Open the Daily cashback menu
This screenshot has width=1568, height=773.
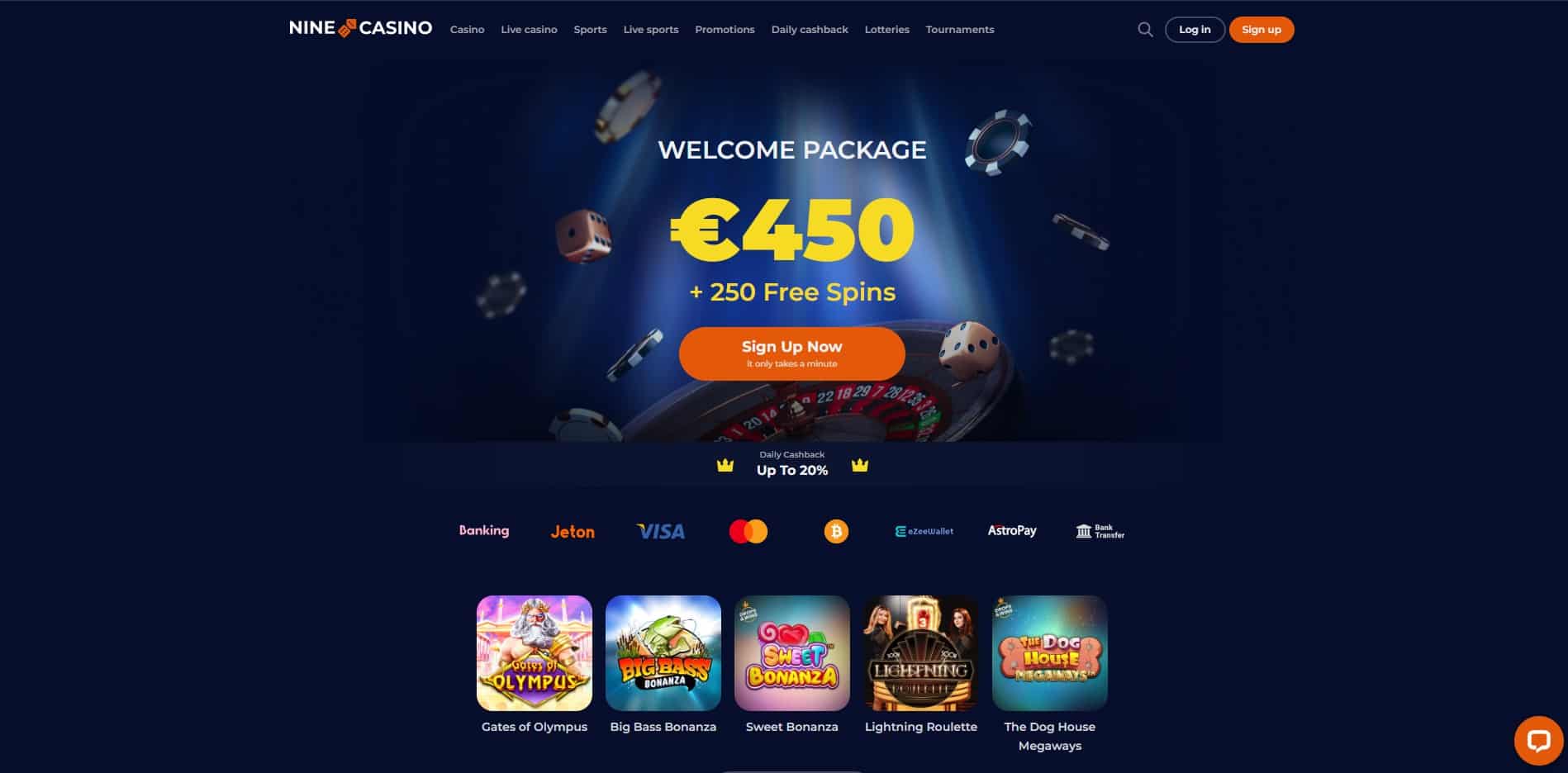click(810, 30)
